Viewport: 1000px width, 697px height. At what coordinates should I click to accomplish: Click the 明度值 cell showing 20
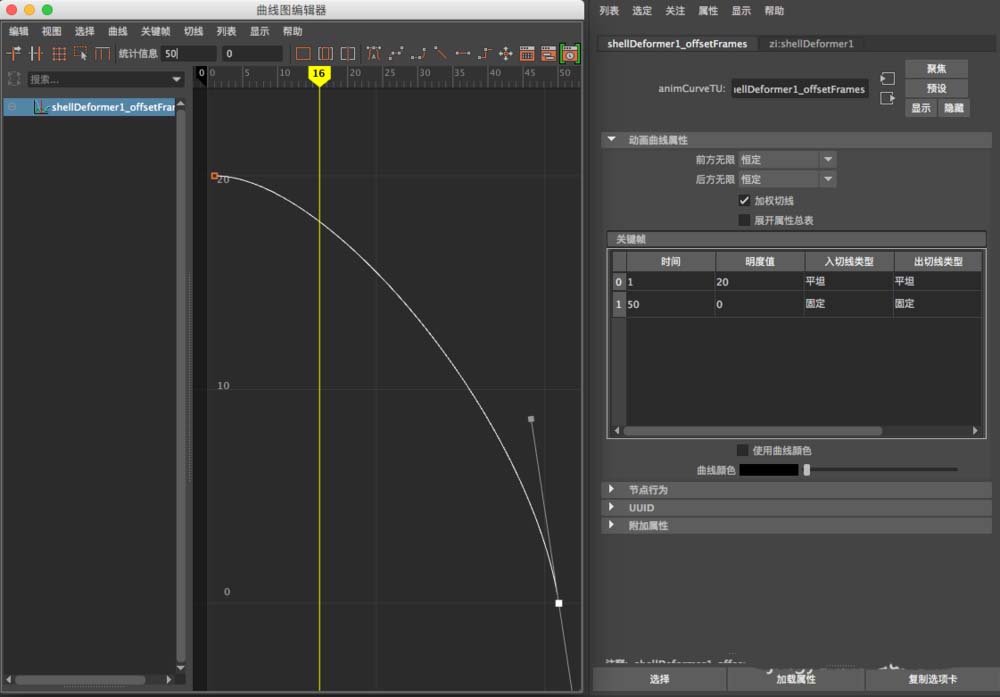click(x=759, y=282)
